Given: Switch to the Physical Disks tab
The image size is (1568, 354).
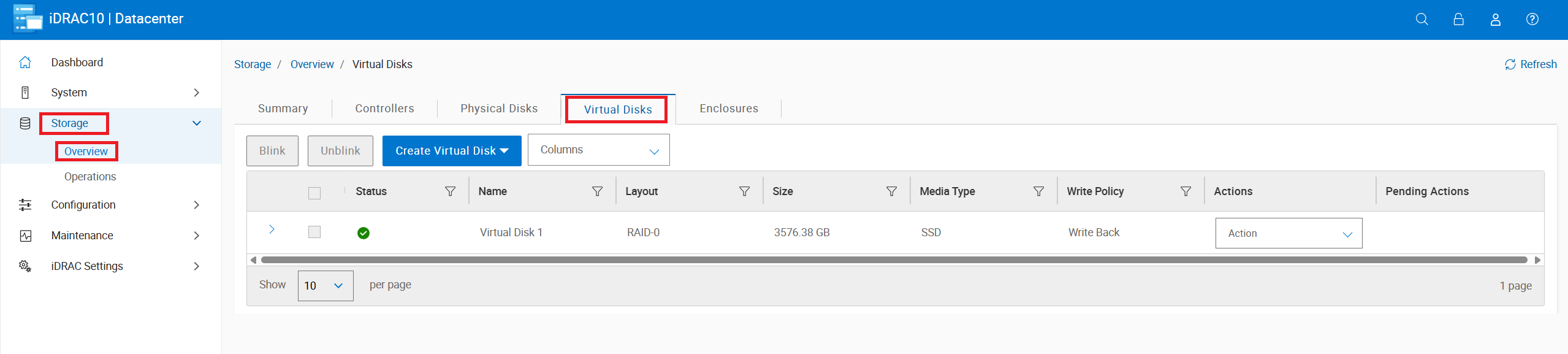Looking at the screenshot, I should coord(498,109).
